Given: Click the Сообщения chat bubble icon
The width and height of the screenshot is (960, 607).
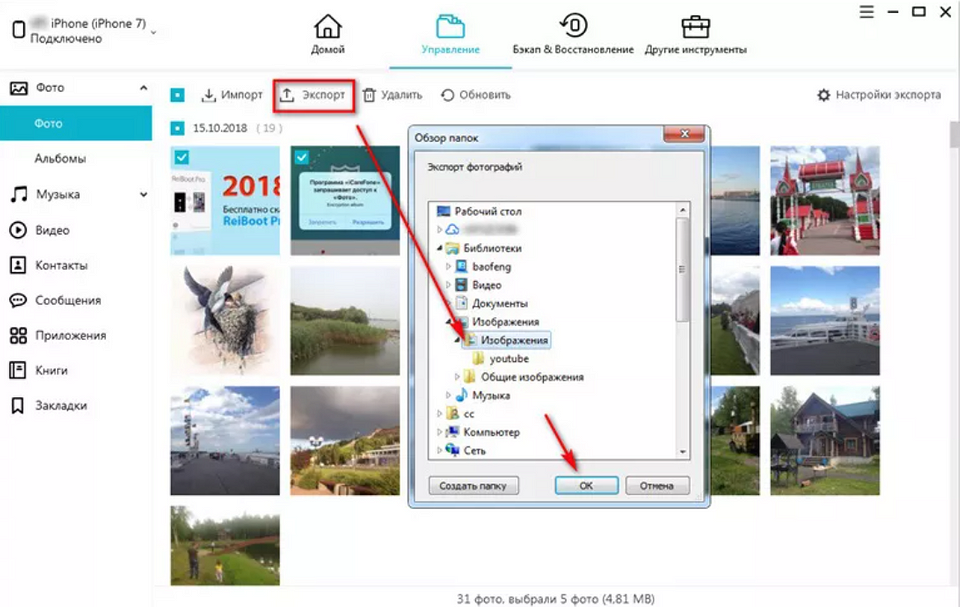Looking at the screenshot, I should (x=18, y=300).
